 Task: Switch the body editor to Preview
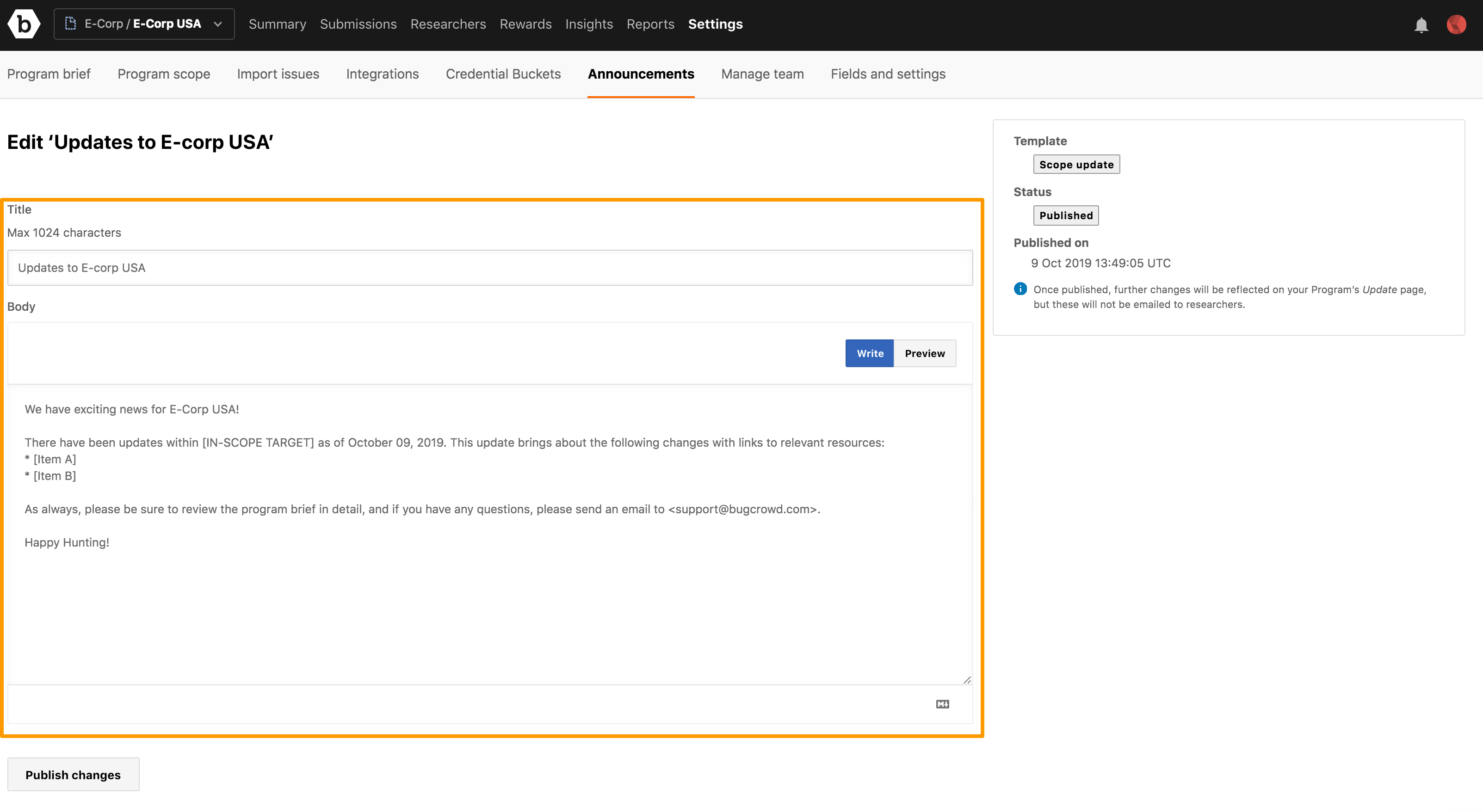(x=925, y=353)
